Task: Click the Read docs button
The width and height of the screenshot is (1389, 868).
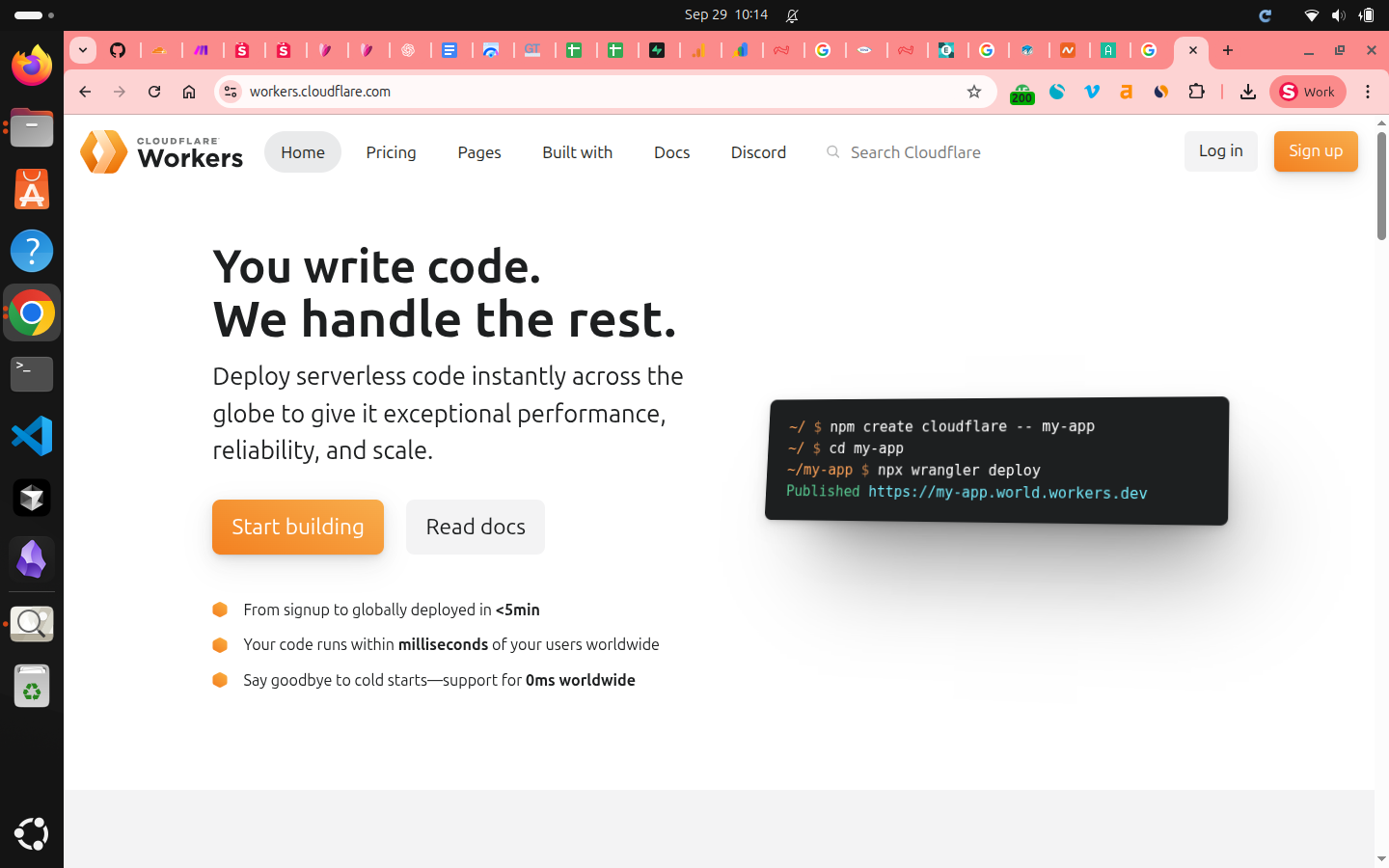Action: [475, 527]
